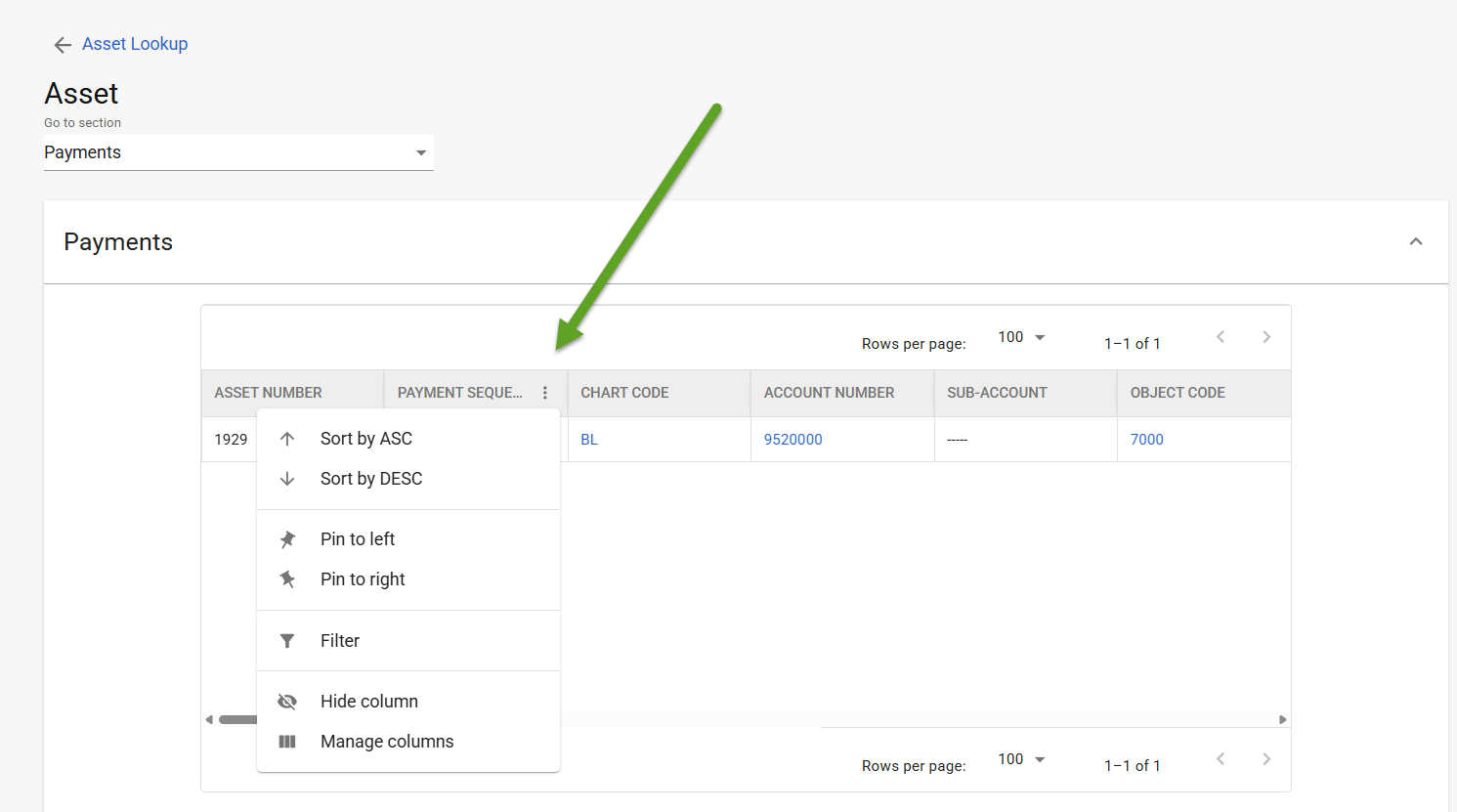Open the account number 9520000 link
The height and width of the screenshot is (812, 1457).
[x=793, y=440]
